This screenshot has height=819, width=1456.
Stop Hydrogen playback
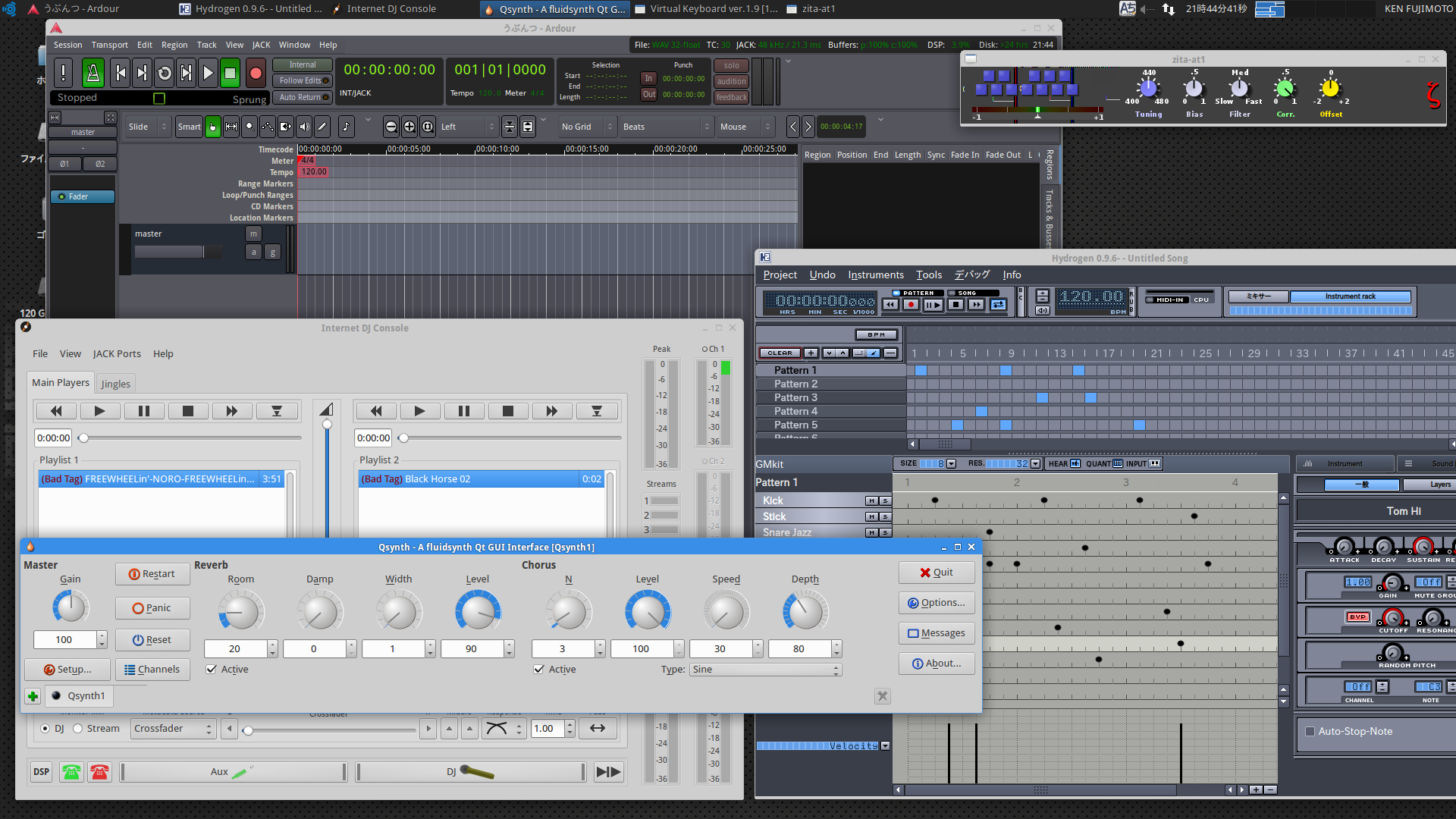click(955, 305)
